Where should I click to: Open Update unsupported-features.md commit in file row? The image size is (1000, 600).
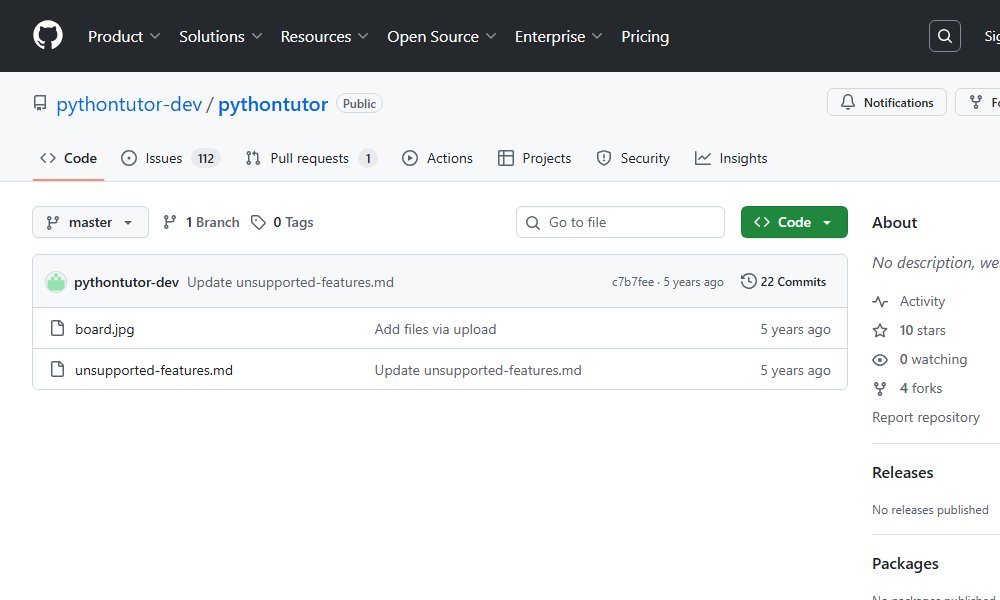(478, 370)
